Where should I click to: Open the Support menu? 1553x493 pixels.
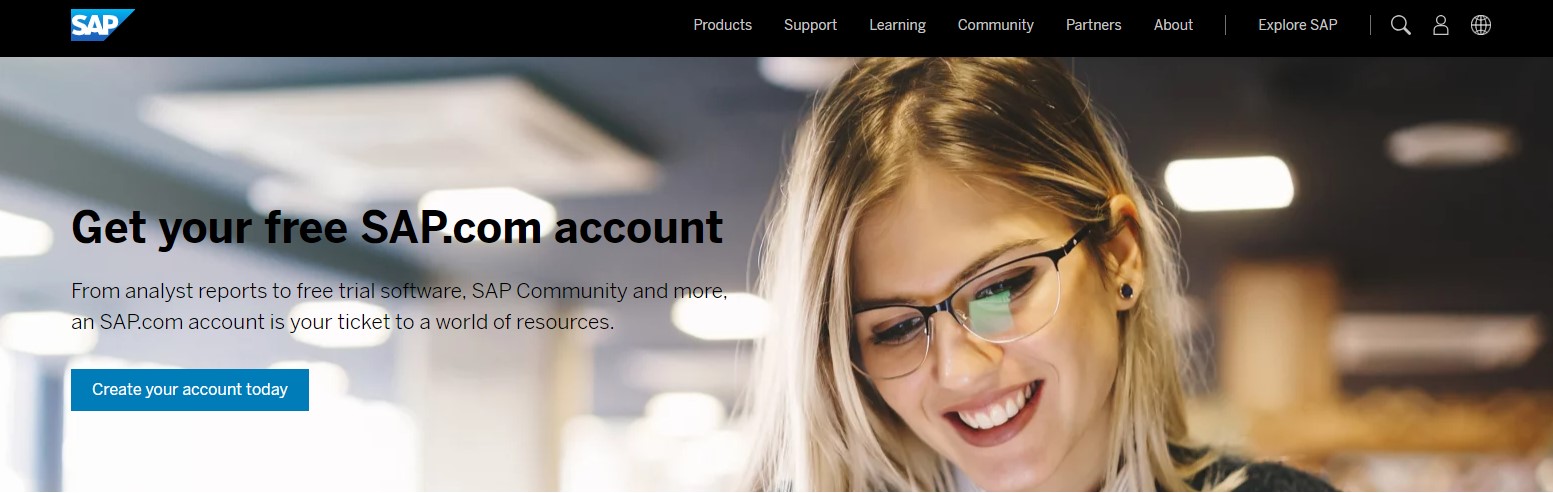click(x=810, y=25)
